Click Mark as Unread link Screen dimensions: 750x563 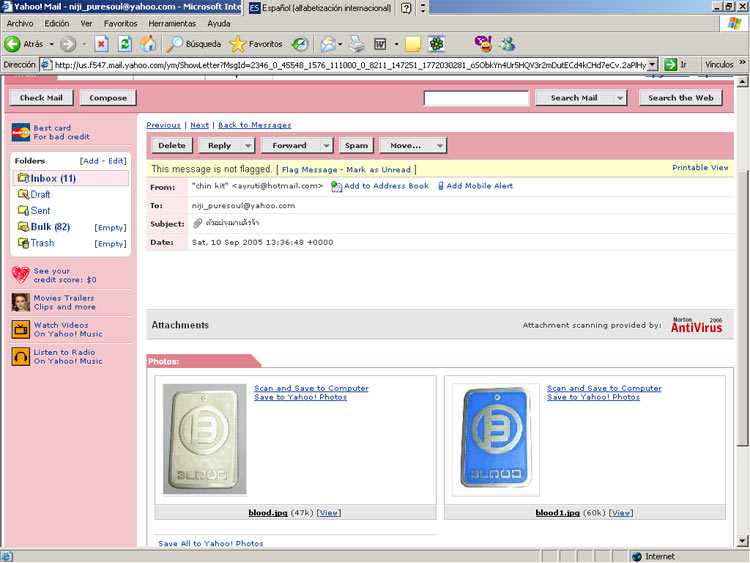(x=378, y=169)
